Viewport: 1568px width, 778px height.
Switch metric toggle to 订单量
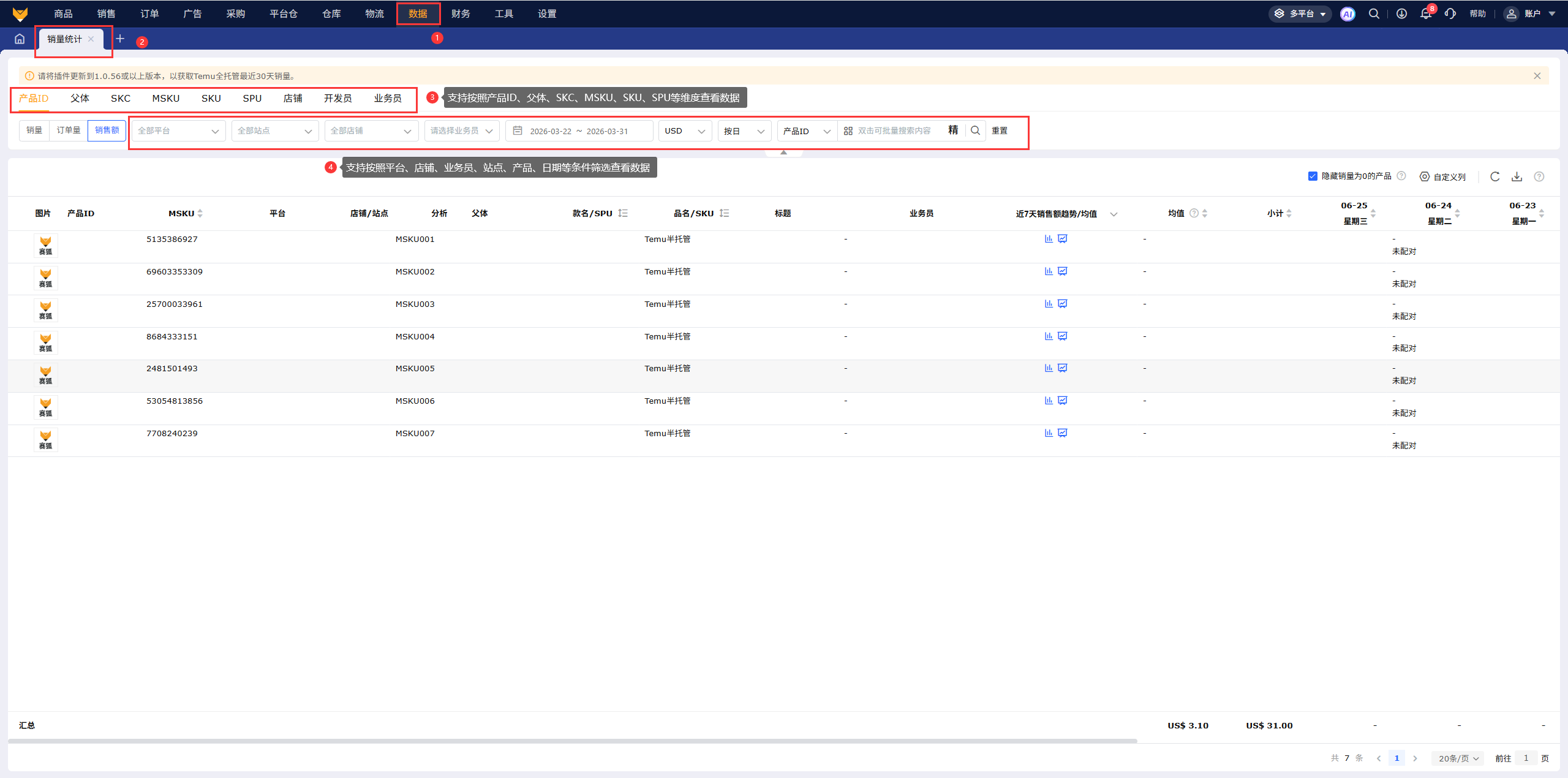coord(69,130)
